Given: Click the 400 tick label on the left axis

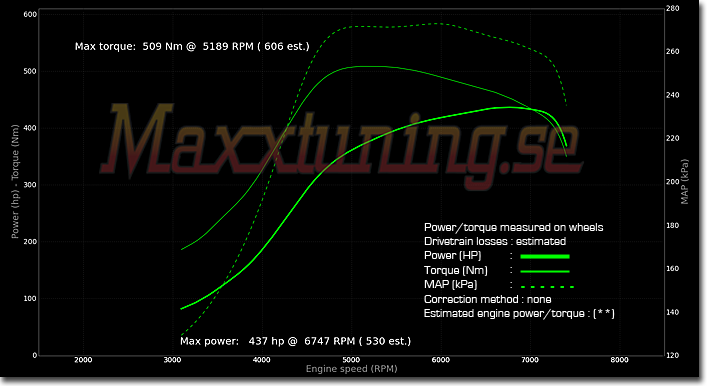Looking at the screenshot, I should pos(30,128).
